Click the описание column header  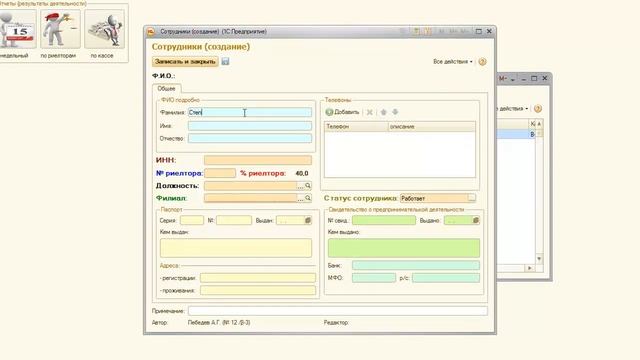(x=432, y=127)
